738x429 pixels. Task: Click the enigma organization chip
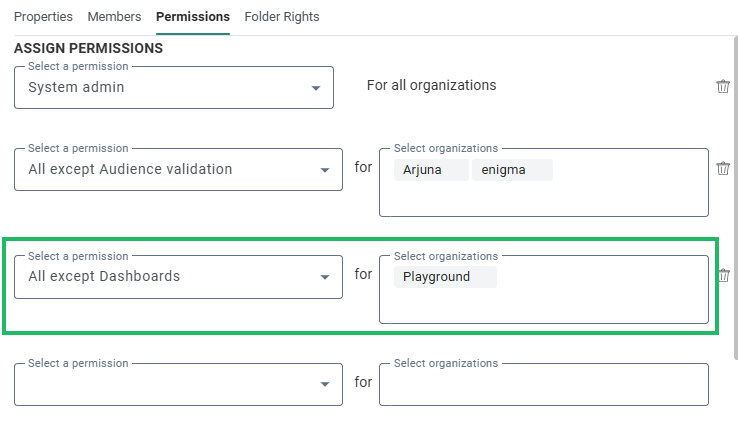click(x=511, y=170)
